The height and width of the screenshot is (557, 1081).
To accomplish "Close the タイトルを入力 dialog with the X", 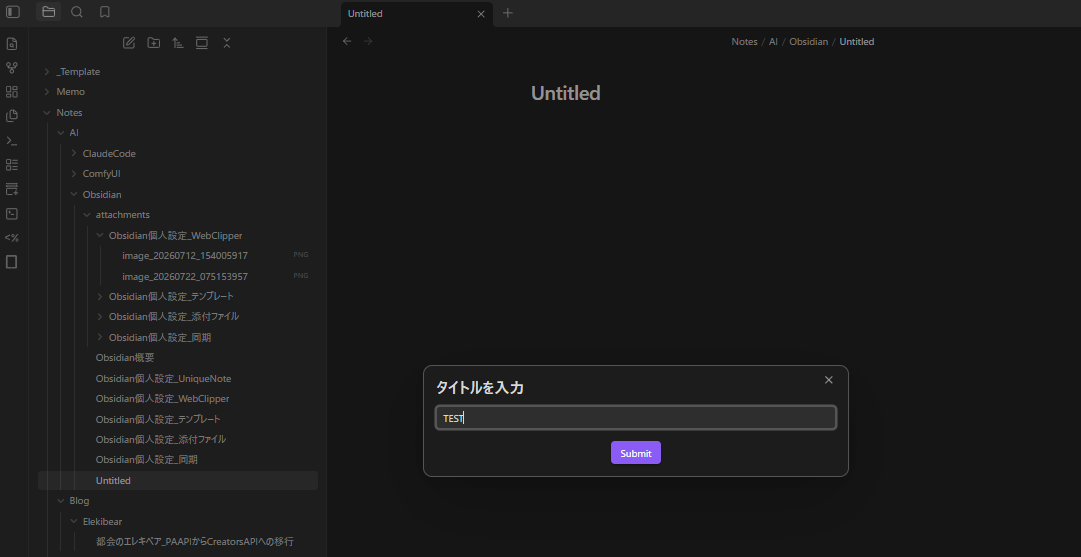I will point(829,380).
